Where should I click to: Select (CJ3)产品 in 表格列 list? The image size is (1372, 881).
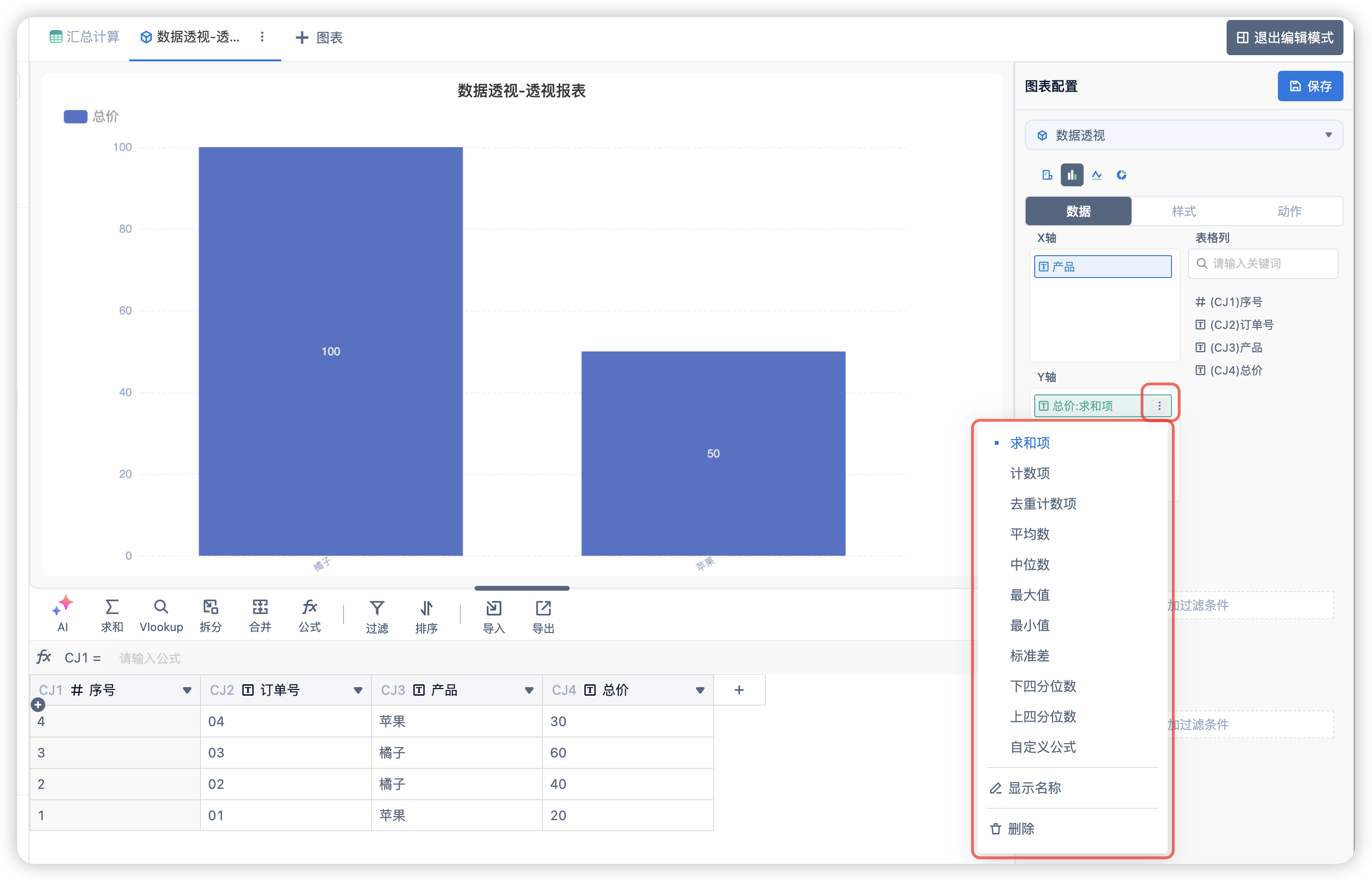tap(1229, 347)
